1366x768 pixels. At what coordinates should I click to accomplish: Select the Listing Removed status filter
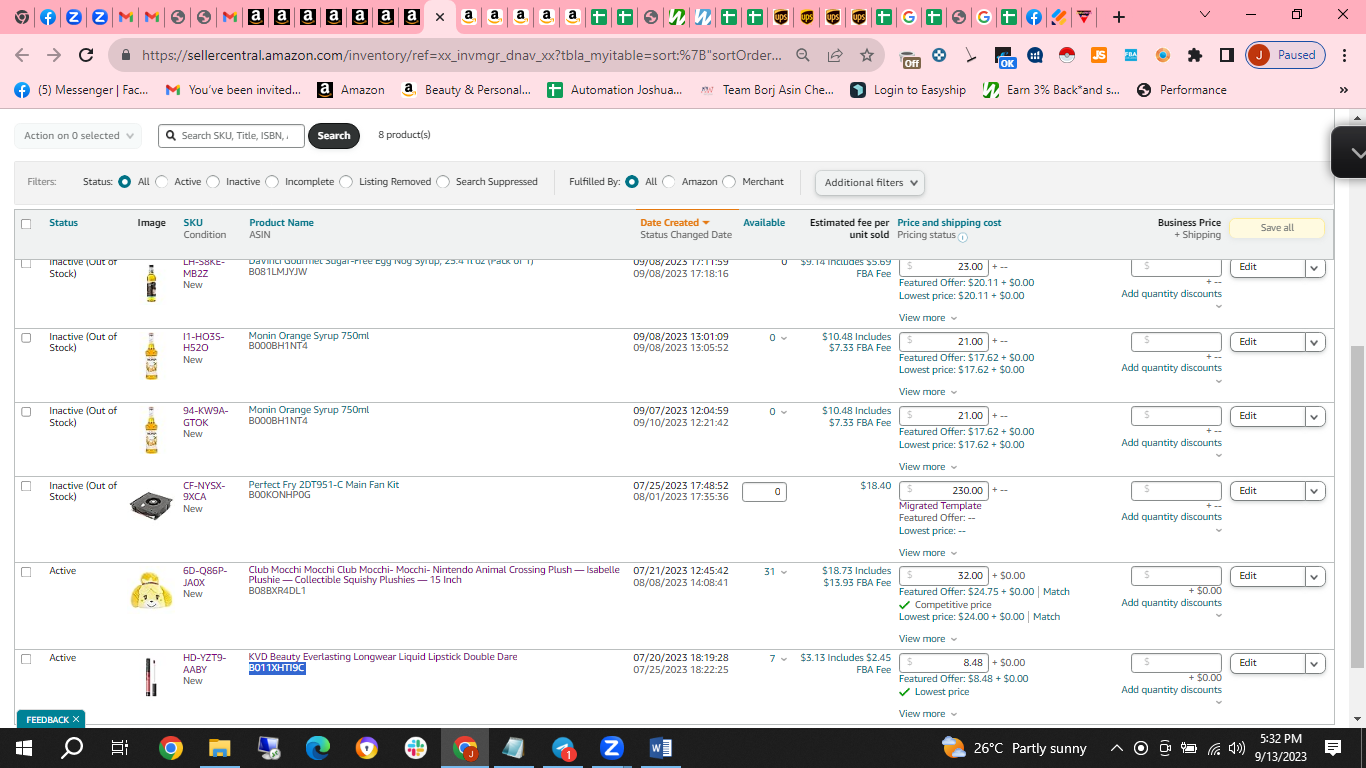click(x=346, y=182)
